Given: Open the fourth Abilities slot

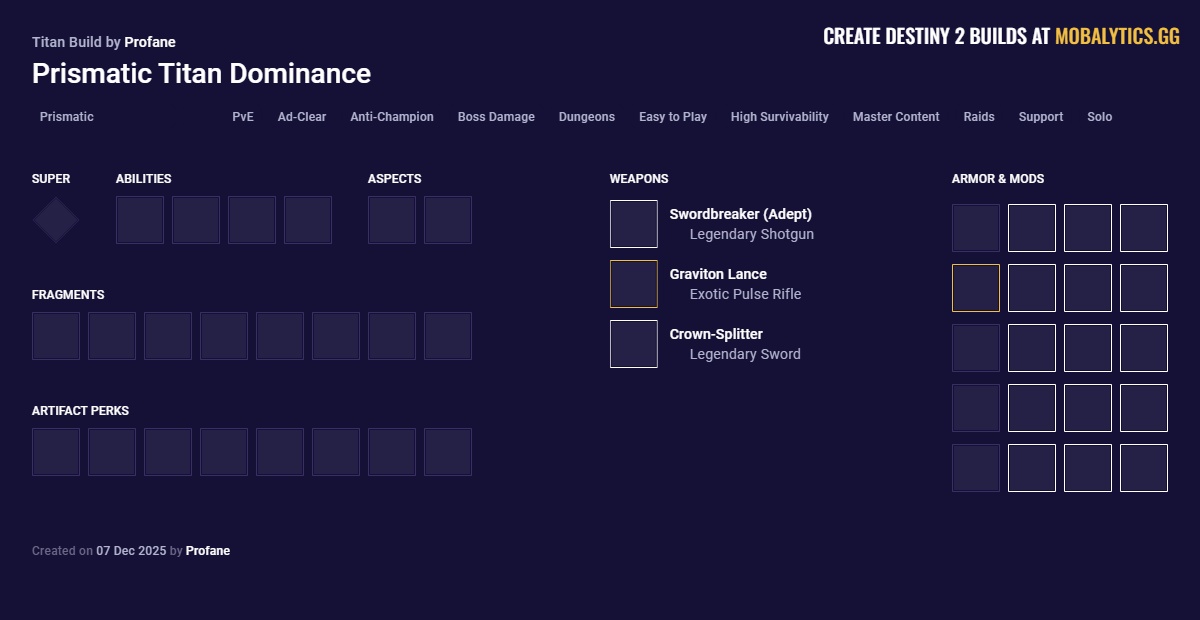Looking at the screenshot, I should click(308, 219).
